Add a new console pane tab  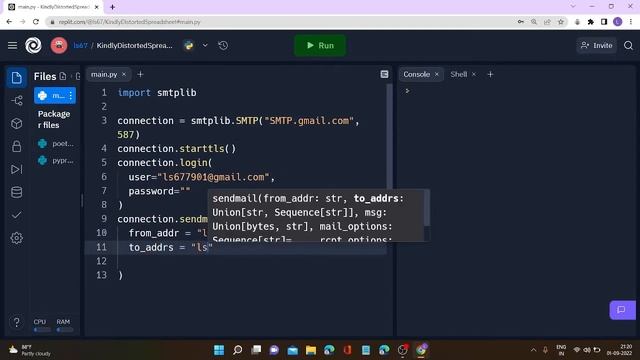(490, 74)
